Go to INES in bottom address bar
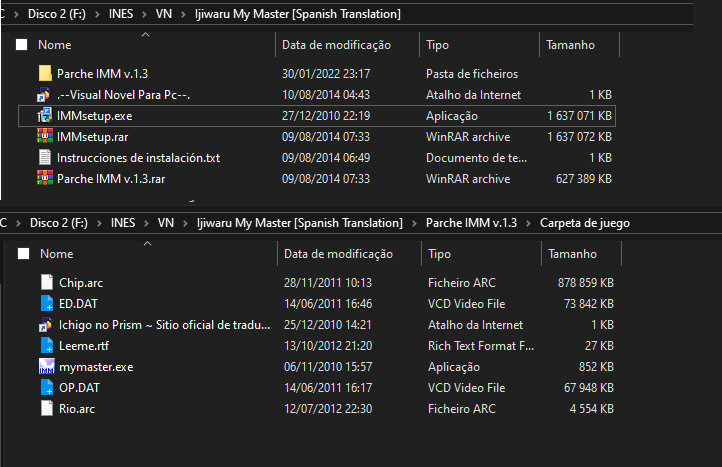This screenshot has height=467, width=722. (123, 223)
